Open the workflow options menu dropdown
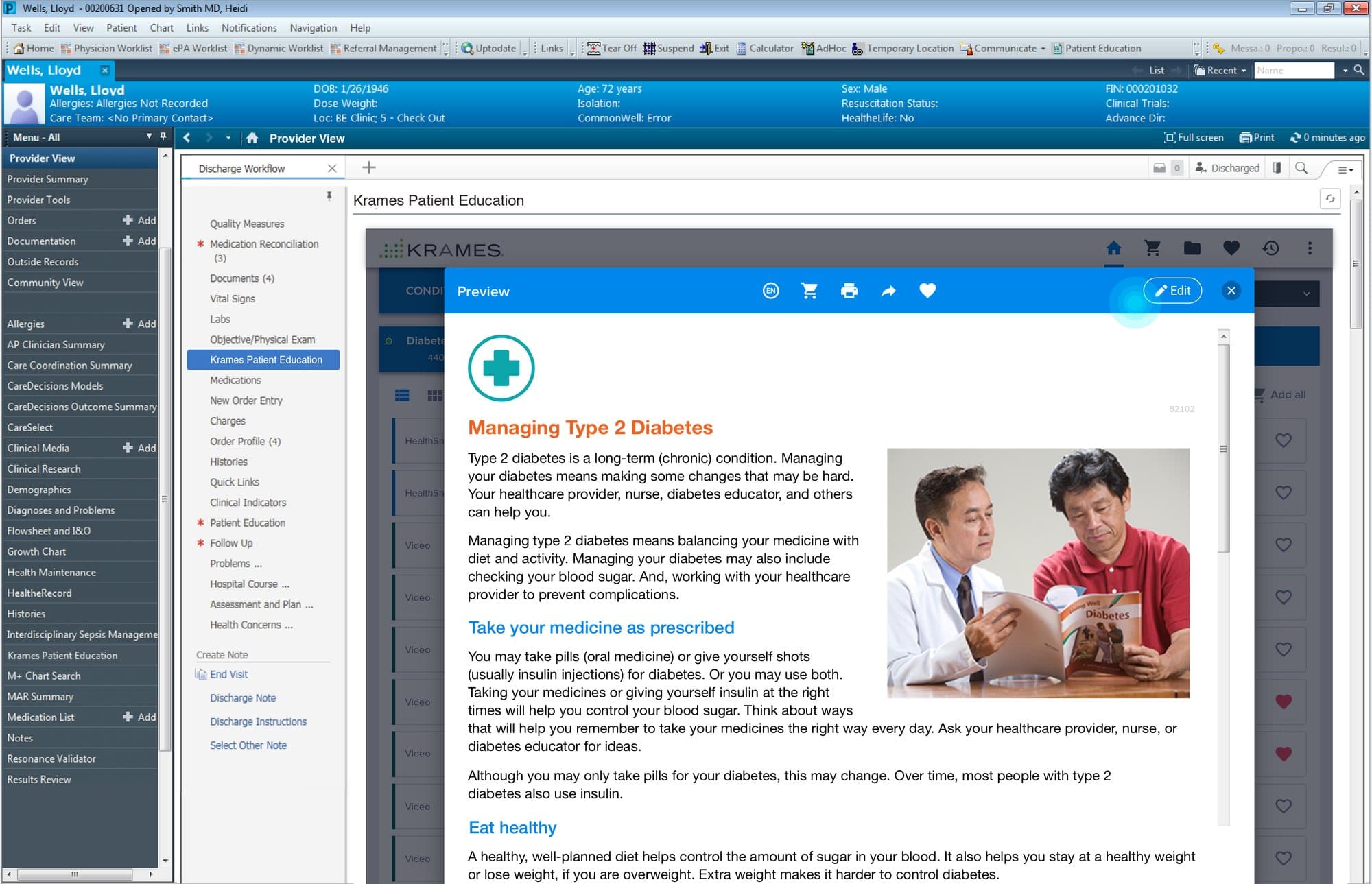The image size is (1372, 884). pyautogui.click(x=1345, y=169)
